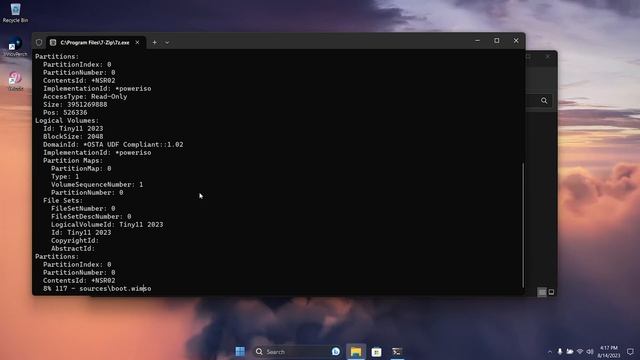Open Terminal from the taskbar
This screenshot has height=360, width=640.
tap(397, 351)
